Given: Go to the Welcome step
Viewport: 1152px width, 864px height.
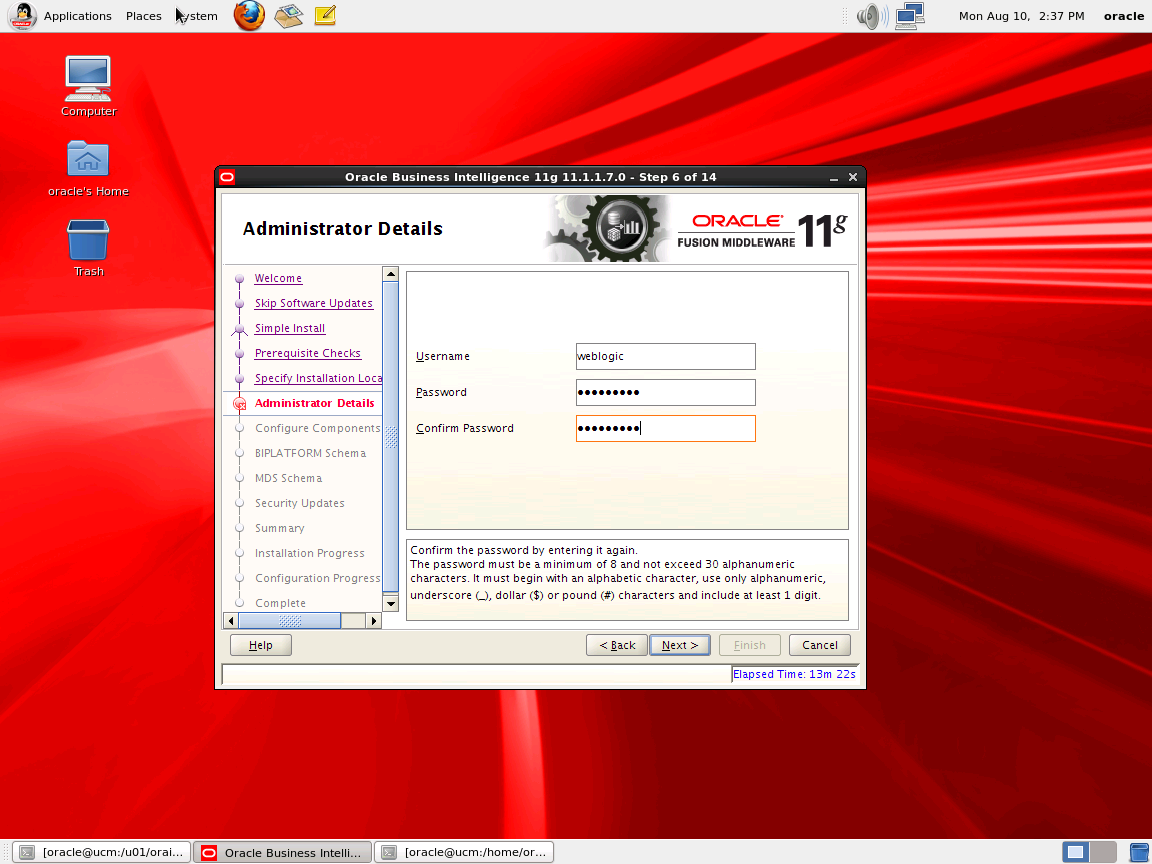Looking at the screenshot, I should tap(278, 278).
